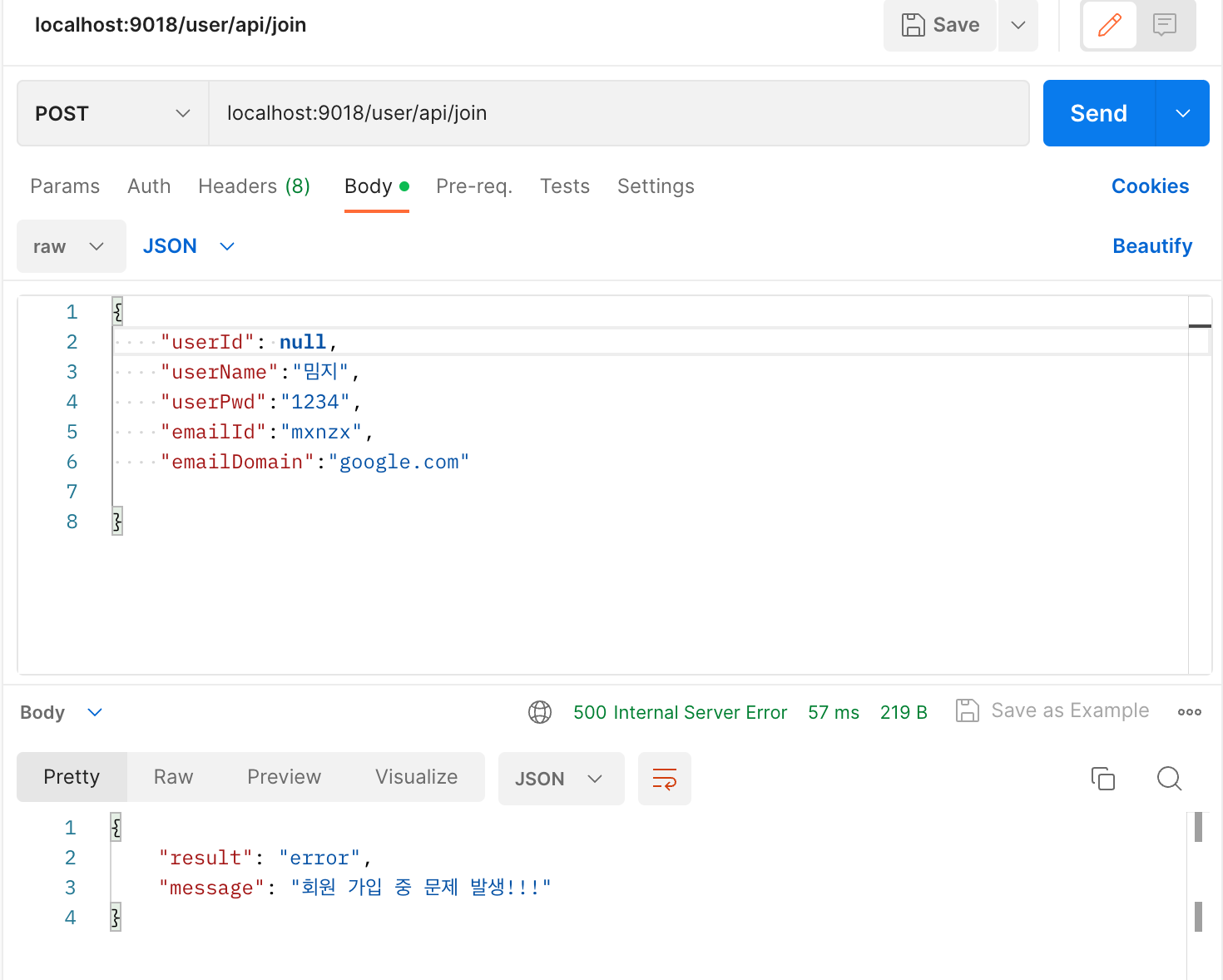Click the "result" key in response
The height and width of the screenshot is (980, 1223).
click(x=205, y=858)
